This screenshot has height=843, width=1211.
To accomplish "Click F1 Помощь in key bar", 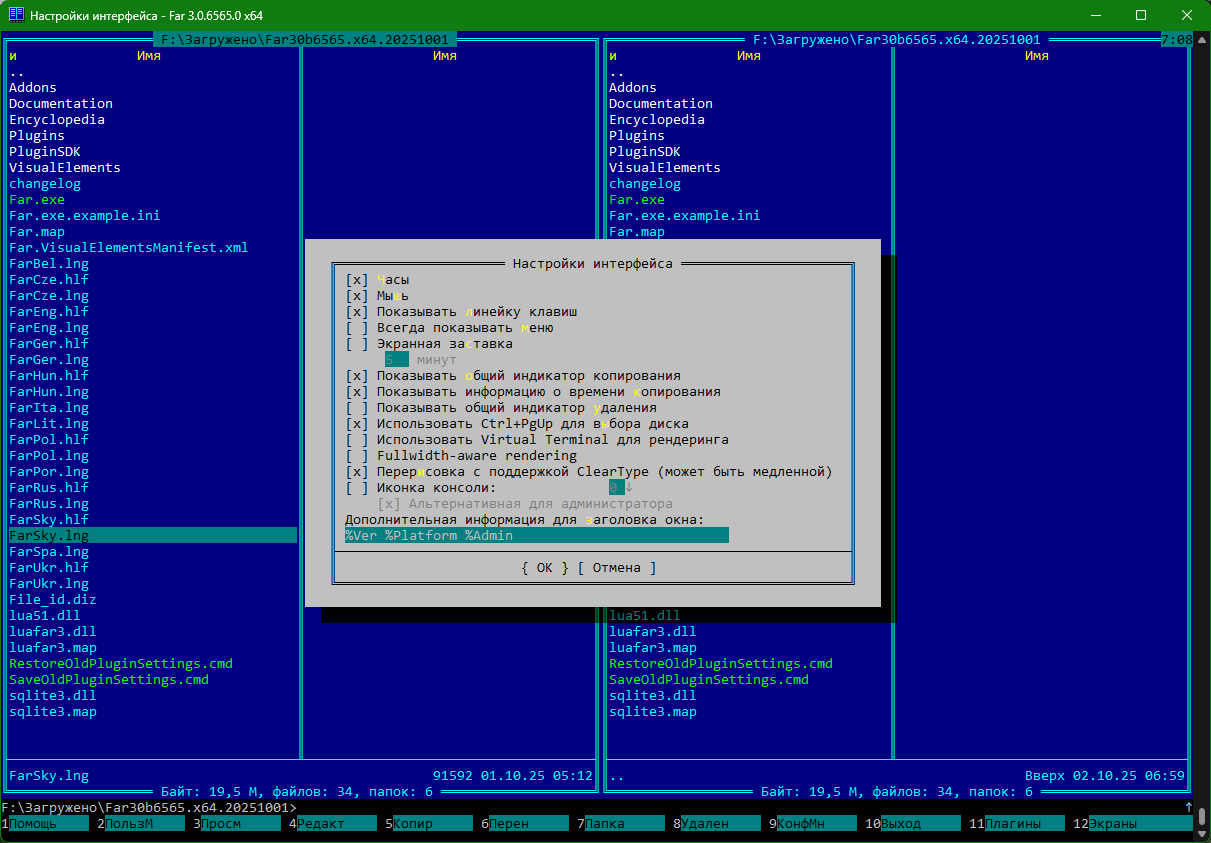I will pyautogui.click(x=46, y=824).
